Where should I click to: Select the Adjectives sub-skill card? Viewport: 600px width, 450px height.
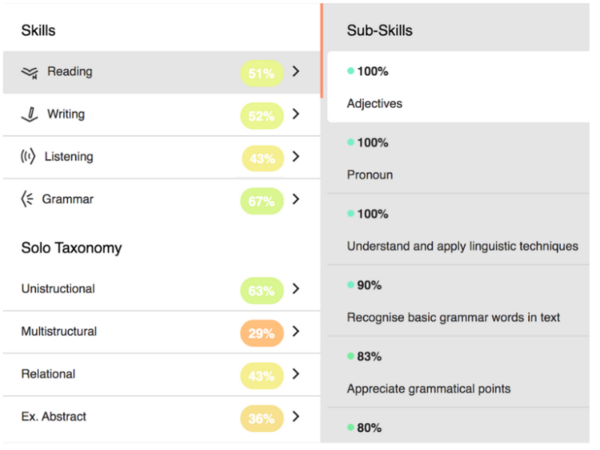click(458, 87)
